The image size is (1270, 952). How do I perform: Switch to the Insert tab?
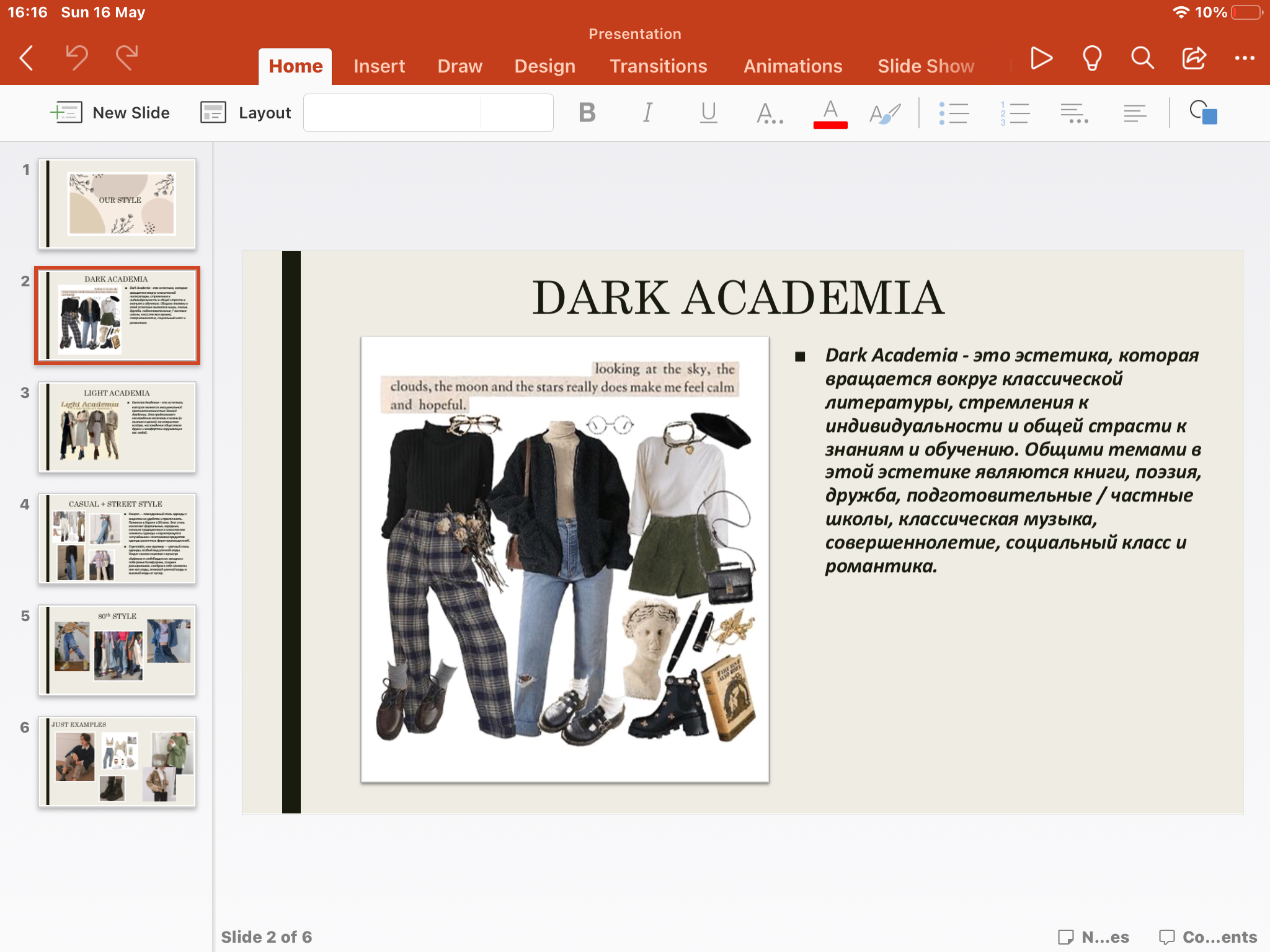tap(379, 66)
